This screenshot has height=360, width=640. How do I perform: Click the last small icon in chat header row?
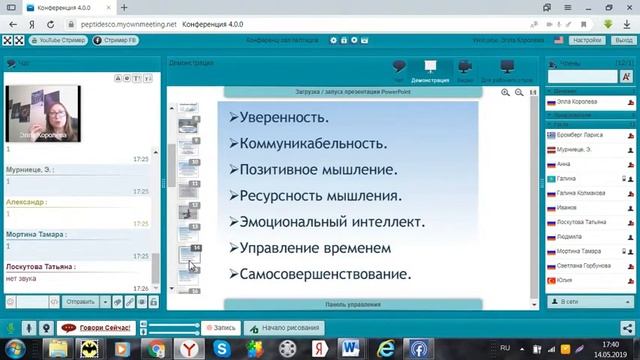(x=148, y=78)
